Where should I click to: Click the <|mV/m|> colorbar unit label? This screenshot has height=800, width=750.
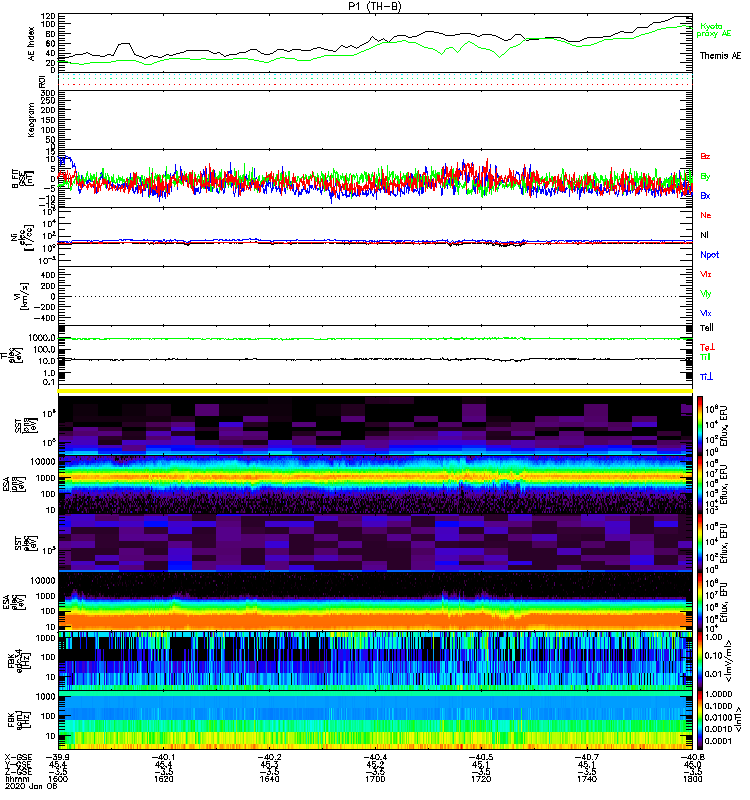pos(731,661)
